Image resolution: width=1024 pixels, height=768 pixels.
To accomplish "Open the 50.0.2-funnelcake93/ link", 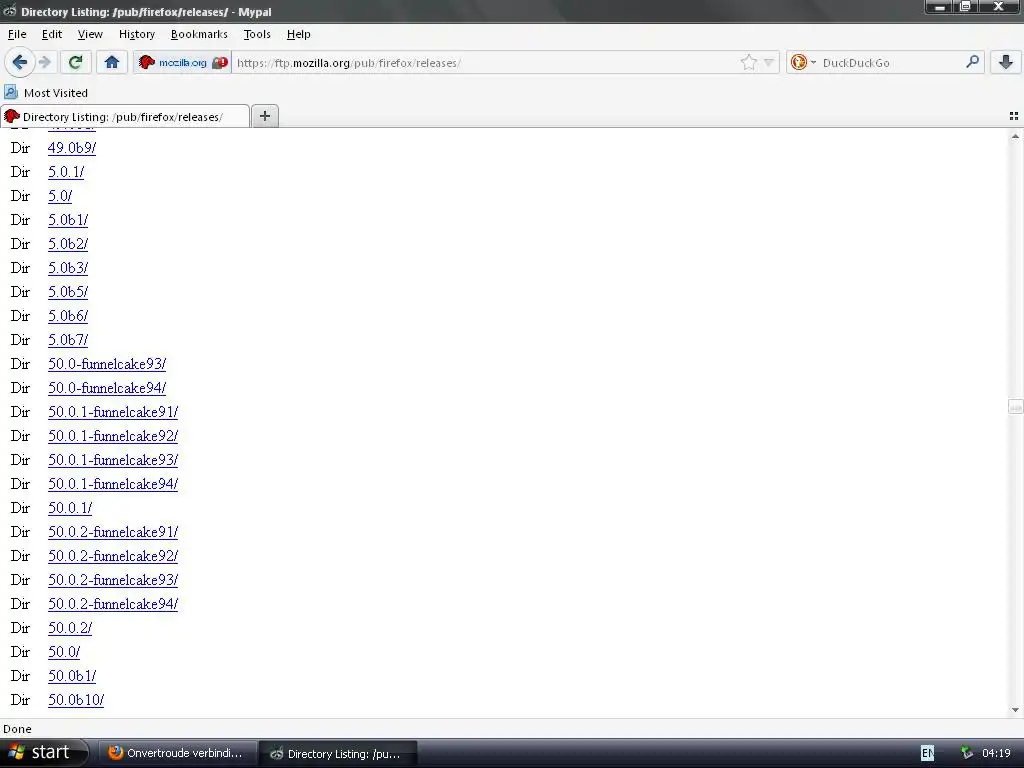I will [x=113, y=580].
